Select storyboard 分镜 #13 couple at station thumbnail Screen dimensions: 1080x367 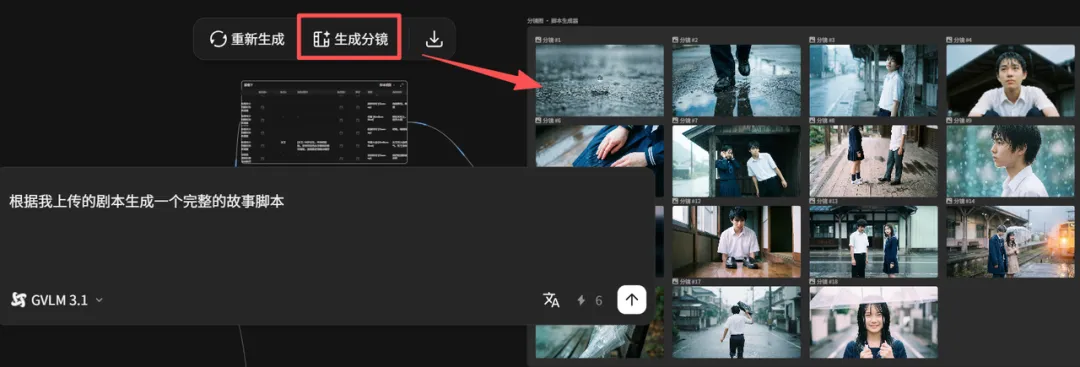[x=873, y=242]
